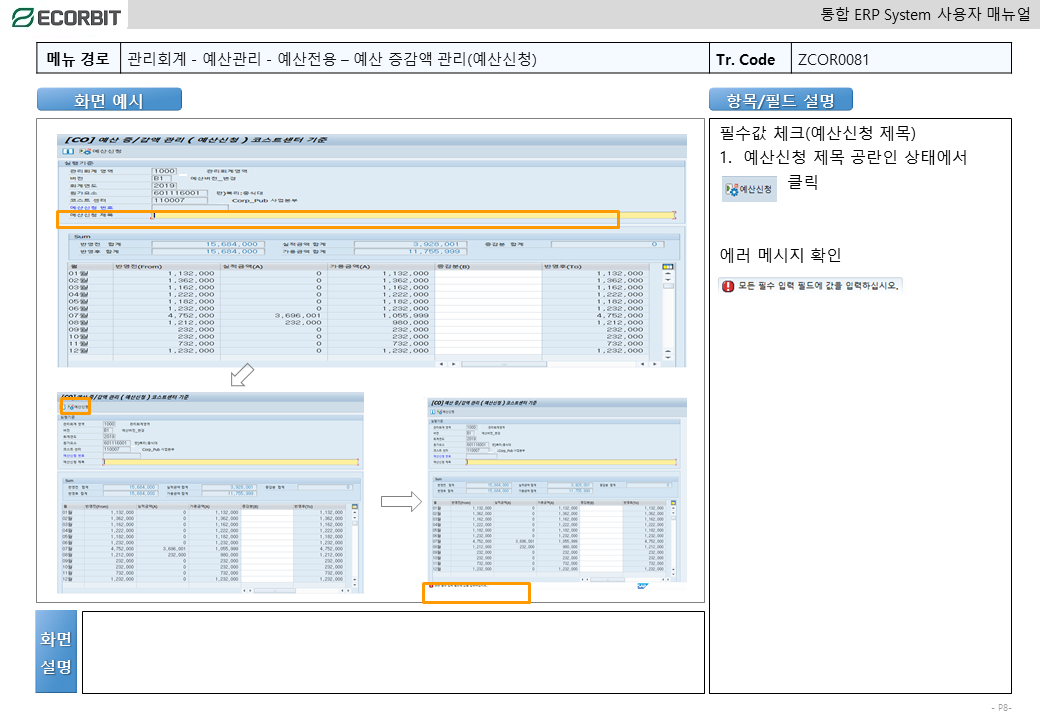Screen dimensions: 1040x720
Task: Click the ZCOR0081 transaction code cell
Action: (900, 59)
